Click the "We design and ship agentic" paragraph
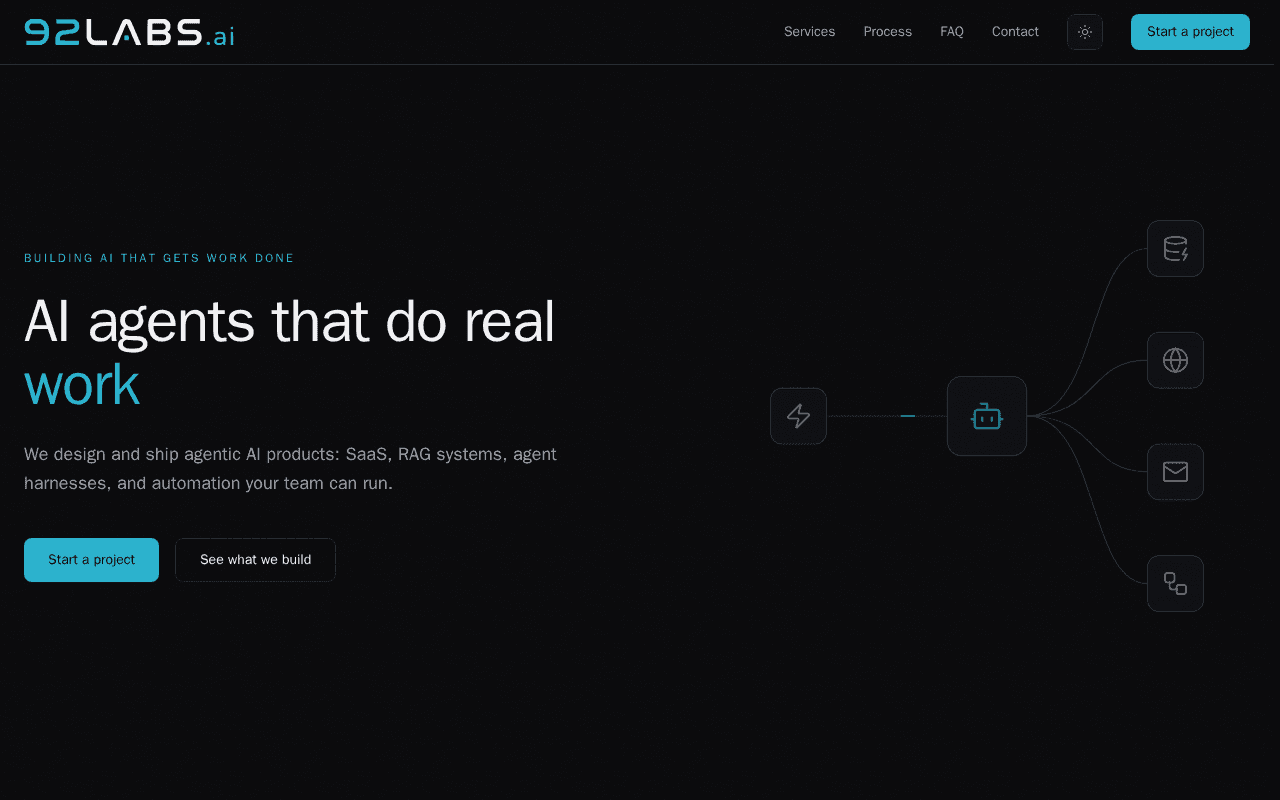The width and height of the screenshot is (1280, 800). 290,469
